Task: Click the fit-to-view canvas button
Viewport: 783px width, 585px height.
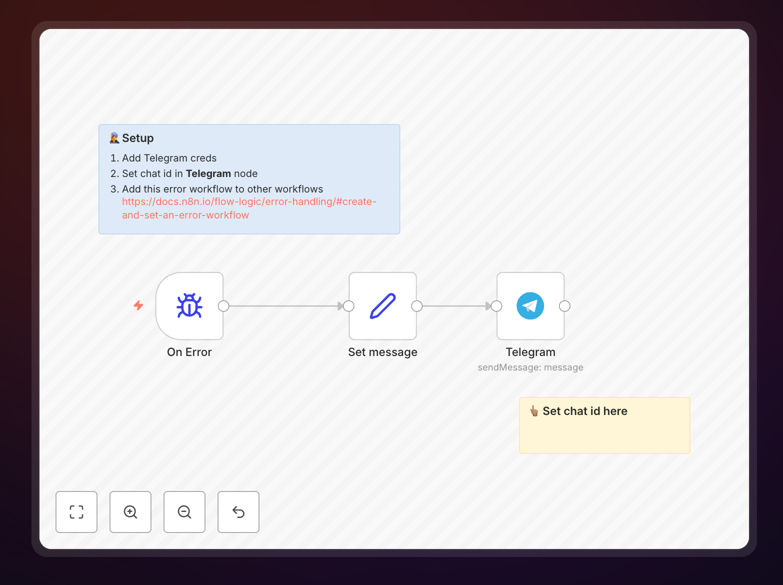Action: [76, 512]
